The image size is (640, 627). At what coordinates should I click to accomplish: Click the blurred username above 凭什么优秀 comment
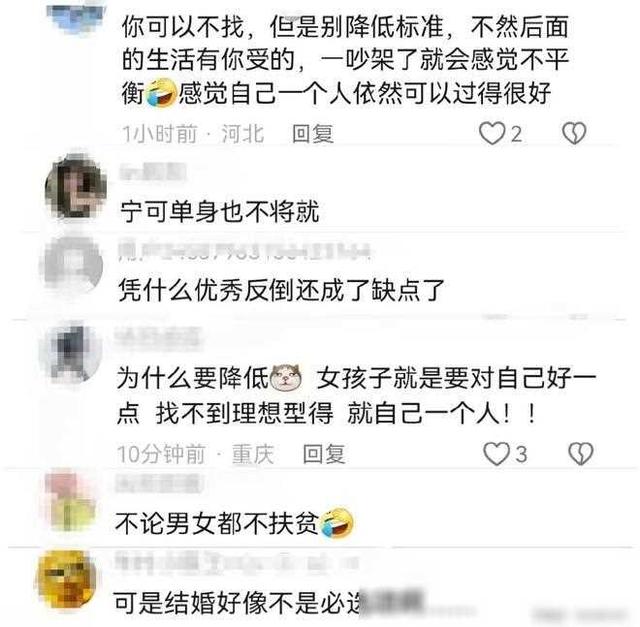click(245, 251)
